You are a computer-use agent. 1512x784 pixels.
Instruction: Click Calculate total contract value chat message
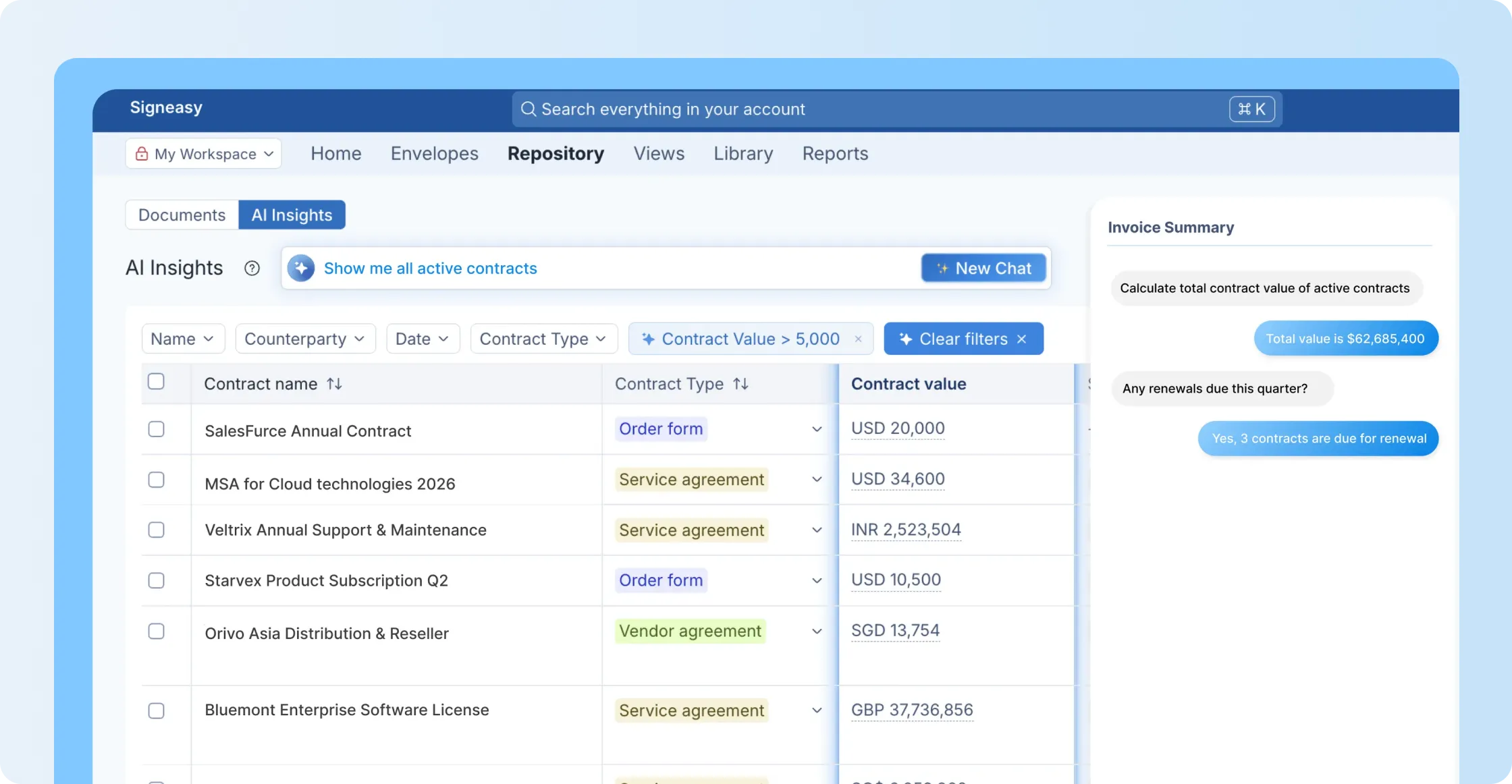(x=1266, y=288)
